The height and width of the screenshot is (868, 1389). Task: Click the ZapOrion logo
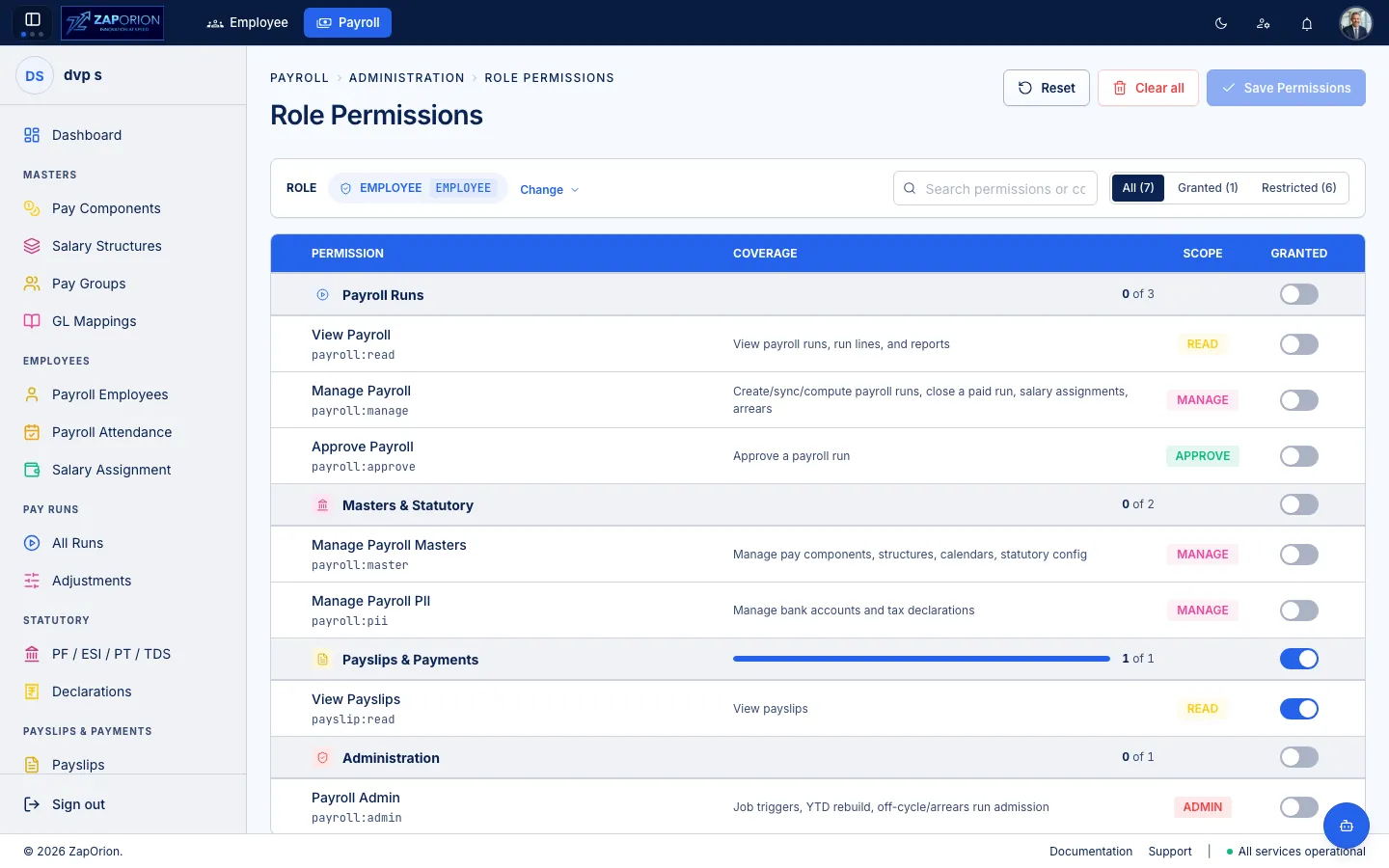[112, 22]
